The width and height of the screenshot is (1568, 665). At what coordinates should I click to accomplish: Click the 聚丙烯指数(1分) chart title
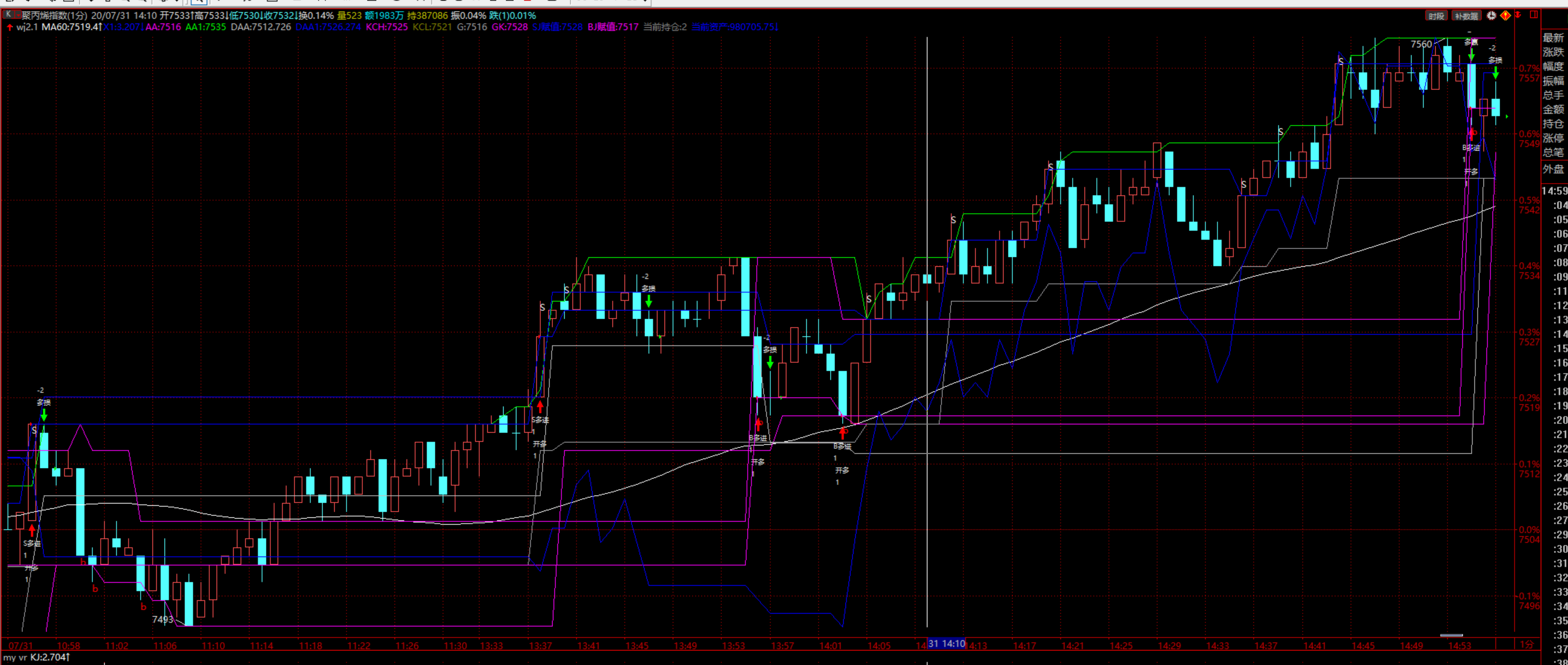coord(55,15)
